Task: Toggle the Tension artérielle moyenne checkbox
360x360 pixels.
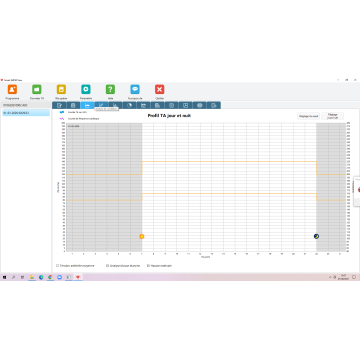Action: [58, 266]
